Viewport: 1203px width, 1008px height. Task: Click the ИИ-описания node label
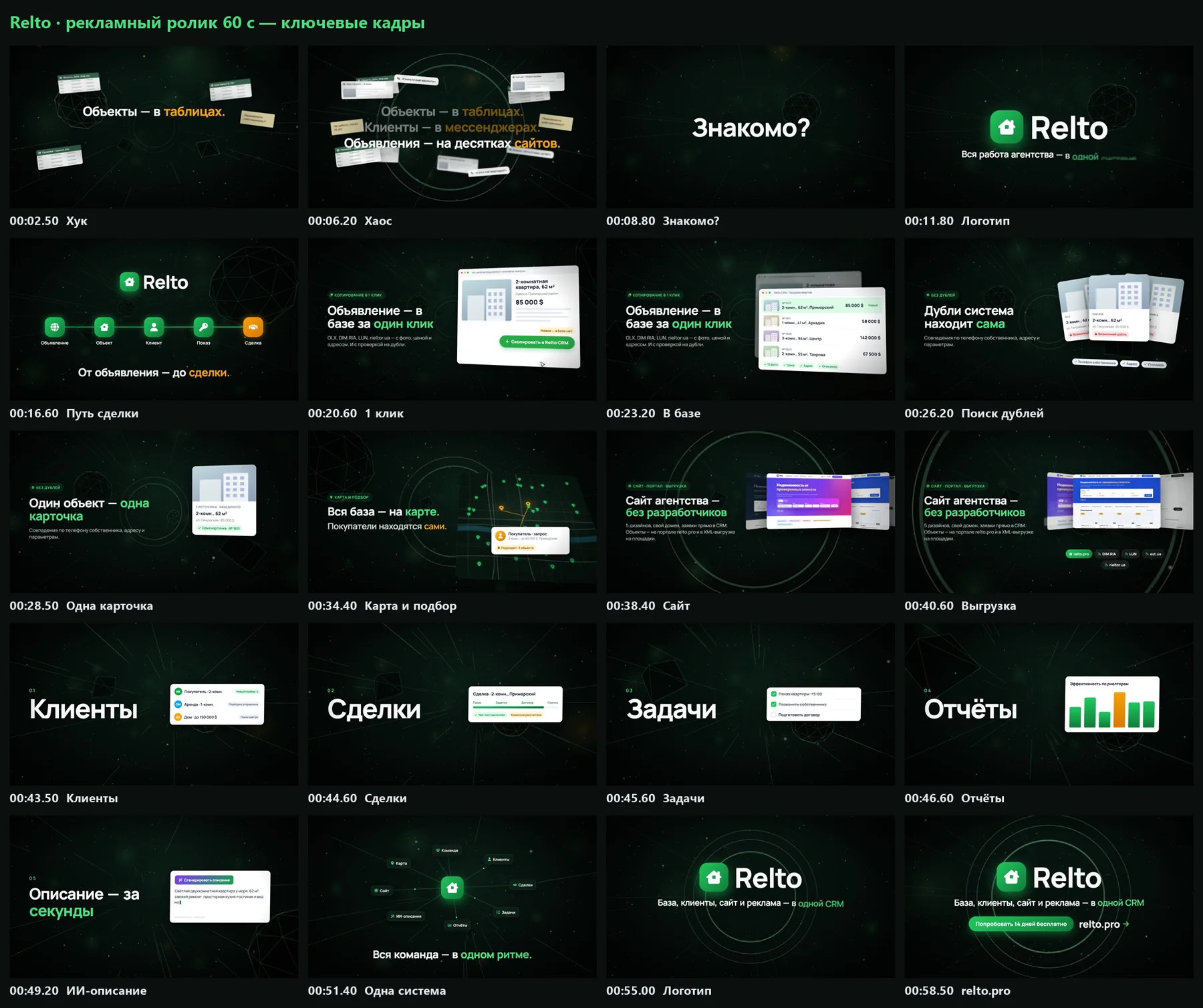[406, 916]
